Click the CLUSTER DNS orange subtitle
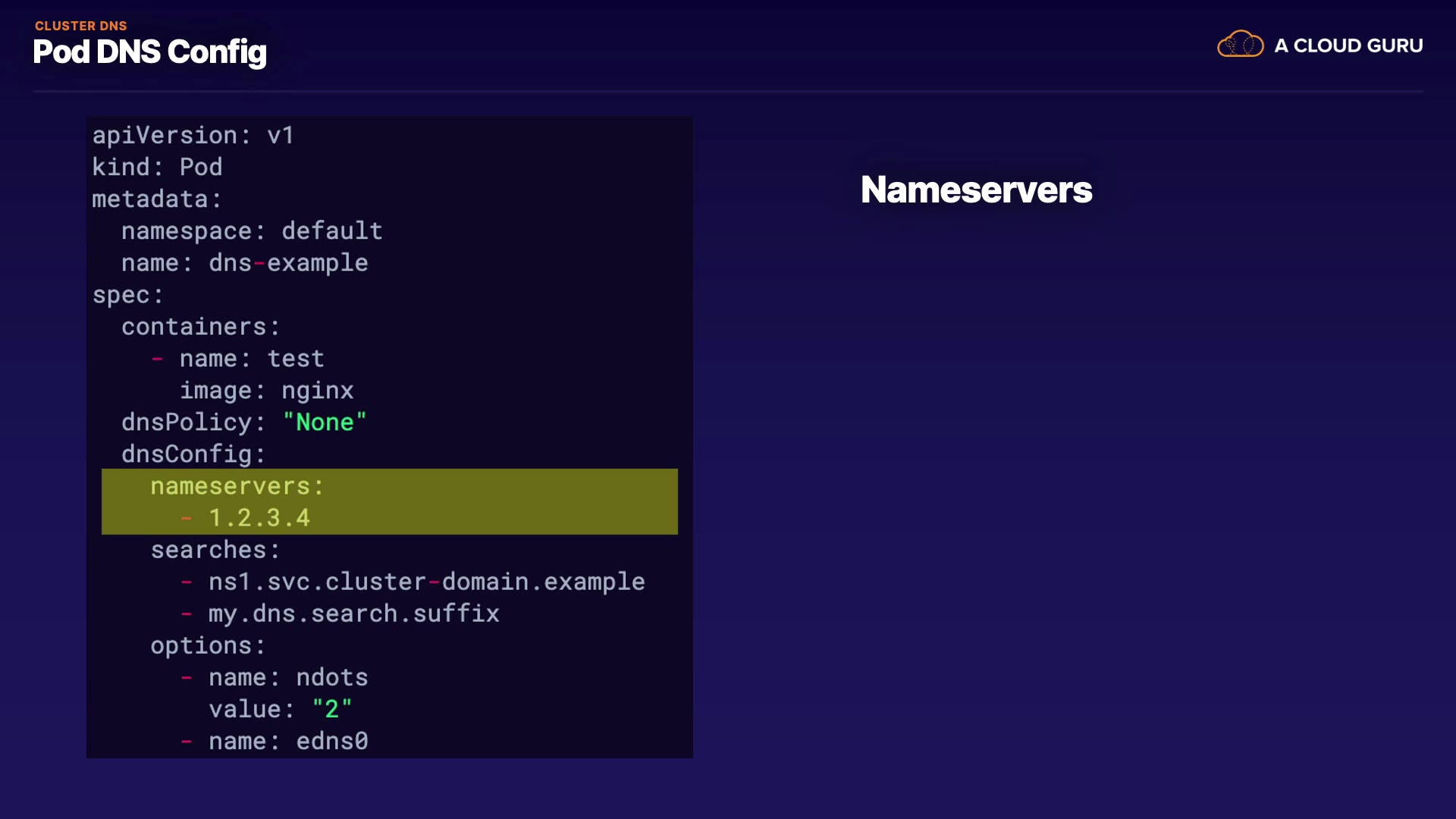 80,26
